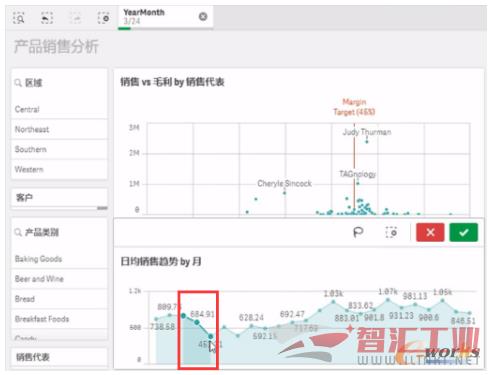Remove the YearMonth selection

click(x=203, y=16)
